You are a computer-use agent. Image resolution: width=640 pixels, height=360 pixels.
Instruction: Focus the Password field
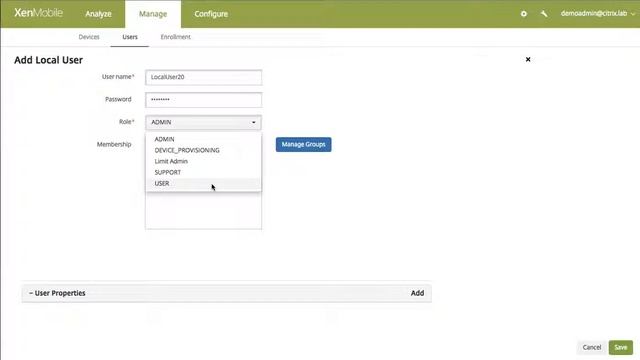click(x=203, y=100)
